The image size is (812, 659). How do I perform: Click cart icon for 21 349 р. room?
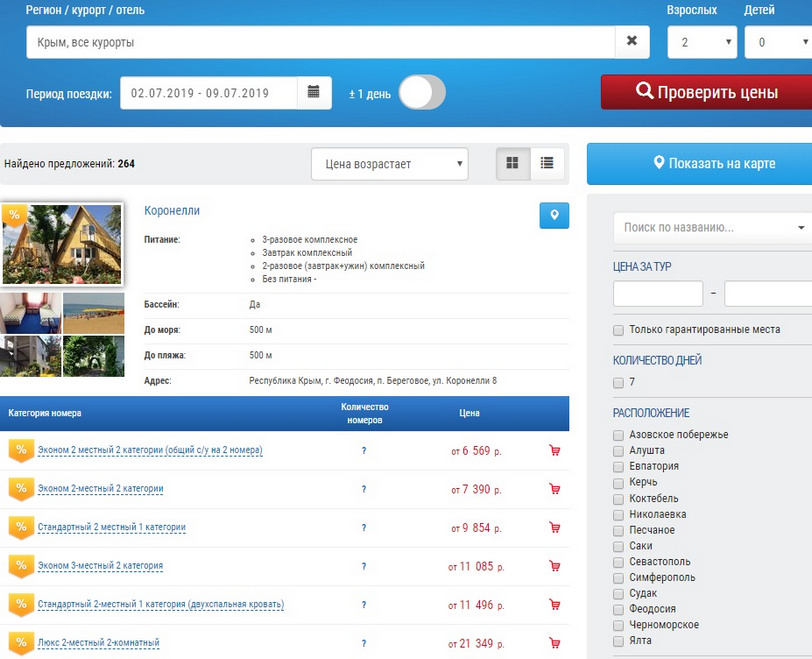click(555, 642)
